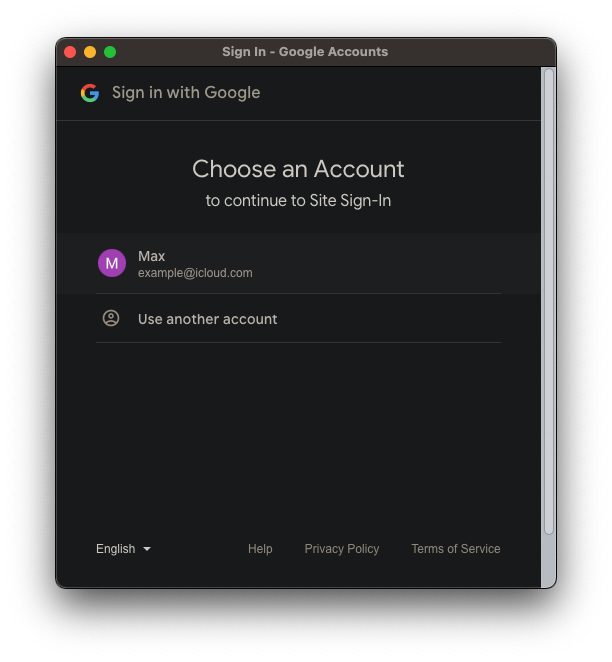Viewport: 612px width, 662px height.
Task: Open the Help link
Action: coord(260,549)
